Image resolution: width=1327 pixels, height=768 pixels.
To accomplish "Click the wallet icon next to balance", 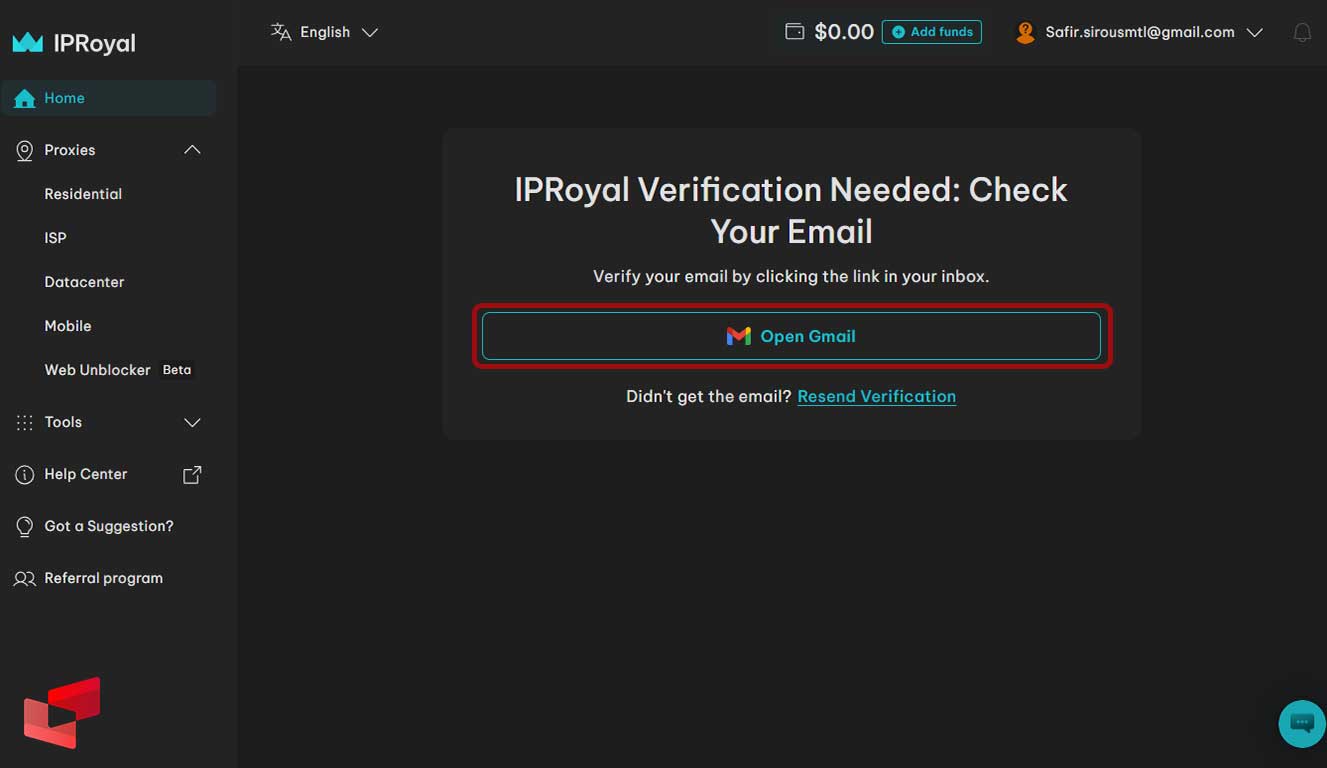I will (x=794, y=31).
